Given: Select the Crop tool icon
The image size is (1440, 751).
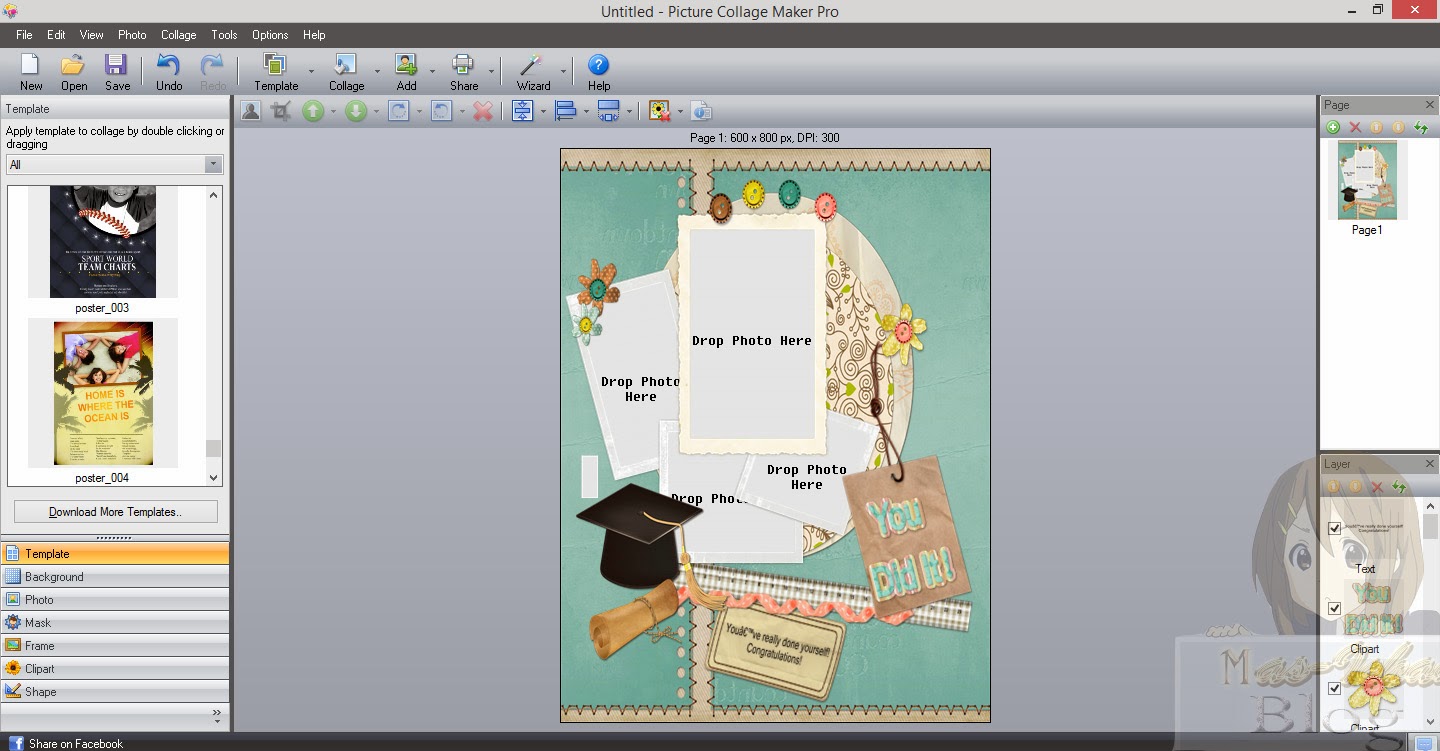Looking at the screenshot, I should [281, 111].
